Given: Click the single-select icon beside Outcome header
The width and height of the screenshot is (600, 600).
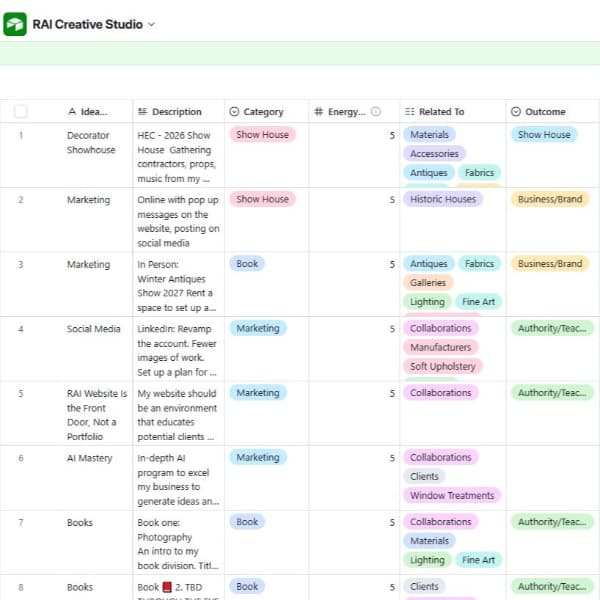Looking at the screenshot, I should (x=516, y=112).
